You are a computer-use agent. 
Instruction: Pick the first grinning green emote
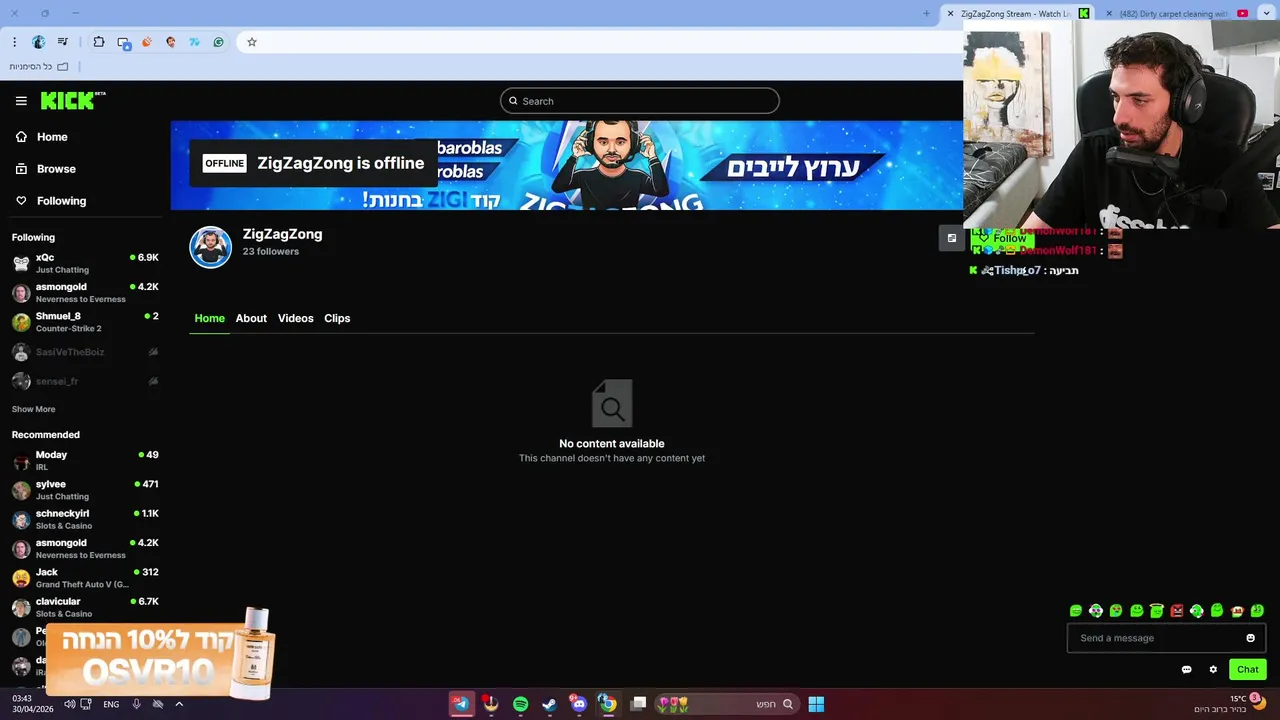(1076, 610)
